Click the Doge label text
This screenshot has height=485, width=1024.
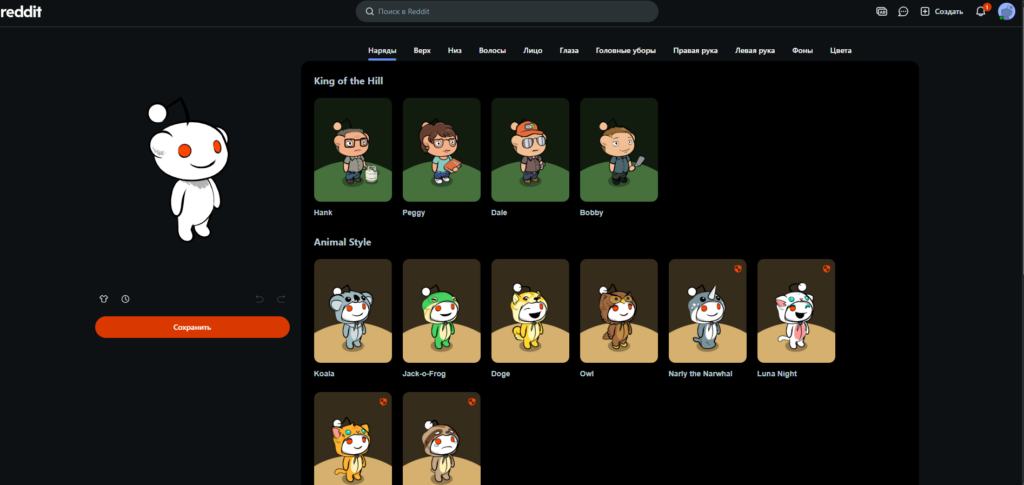pyautogui.click(x=501, y=374)
